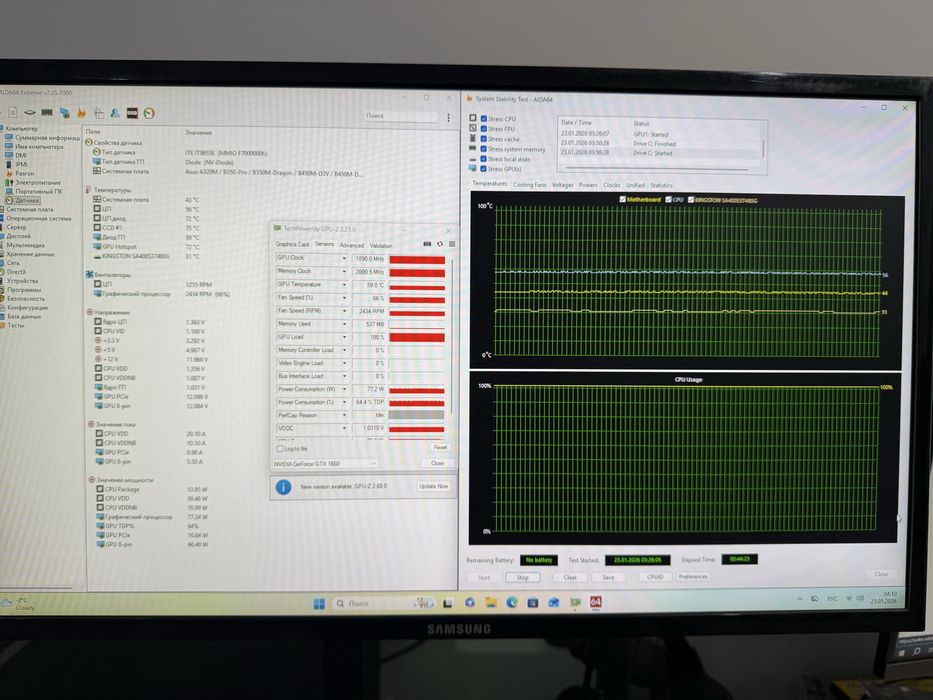Viewport: 933px width, 700px height.
Task: Open the Voltages tab in Stability Test
Action: [x=562, y=185]
